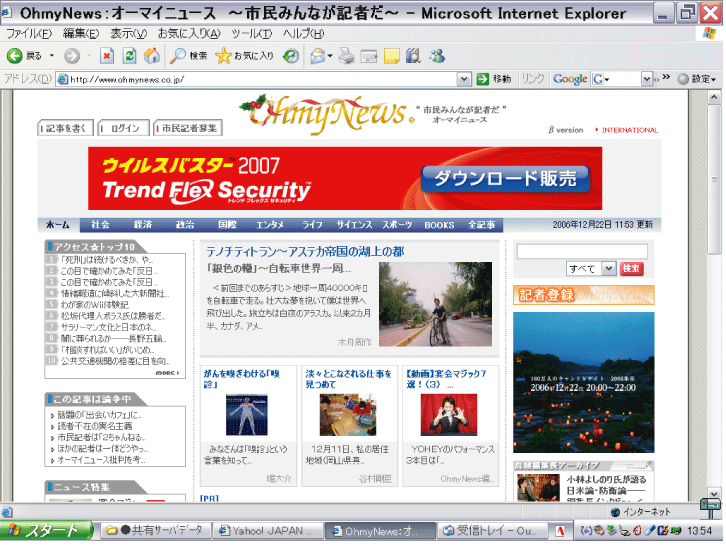Image resolution: width=726 pixels, height=546 pixels.
Task: Click the Forward arrow icon
Action: pos(72,56)
